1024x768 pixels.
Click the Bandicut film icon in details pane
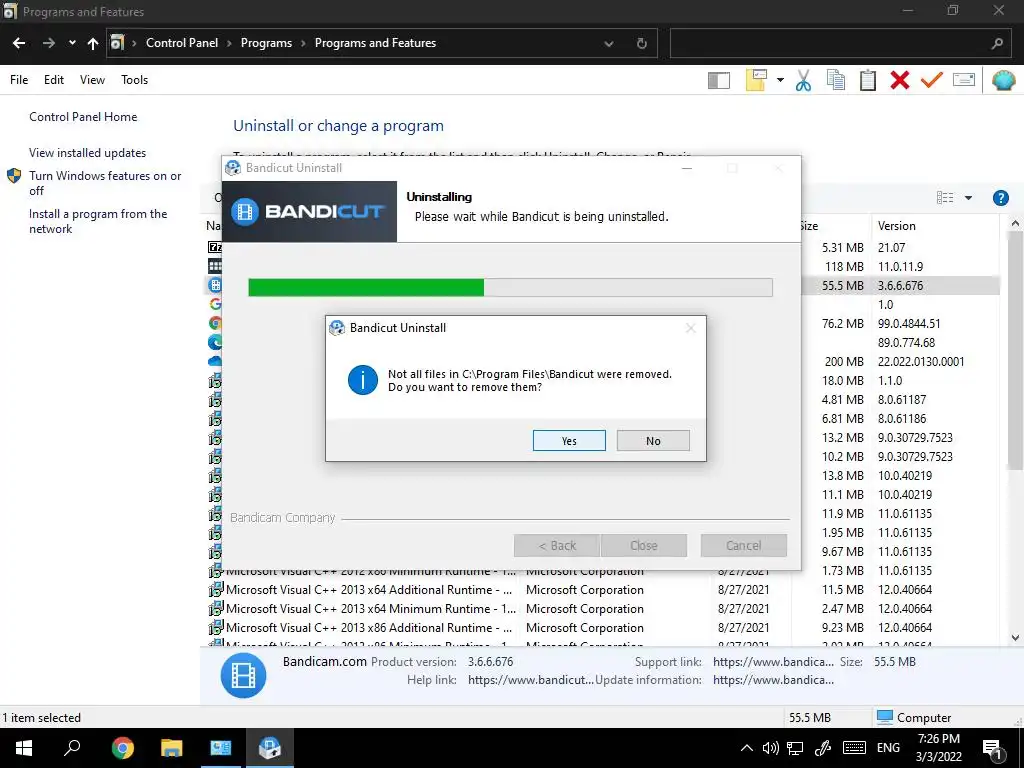tap(243, 675)
